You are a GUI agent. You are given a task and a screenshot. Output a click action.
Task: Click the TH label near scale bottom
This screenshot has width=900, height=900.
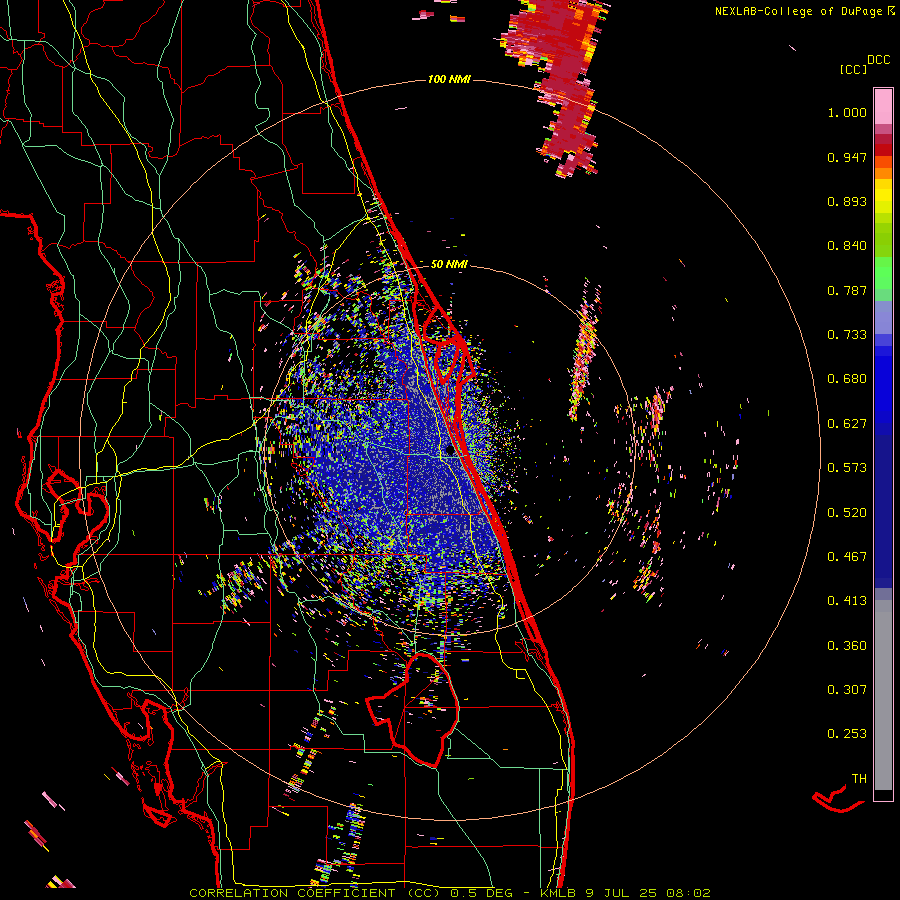tap(859, 779)
